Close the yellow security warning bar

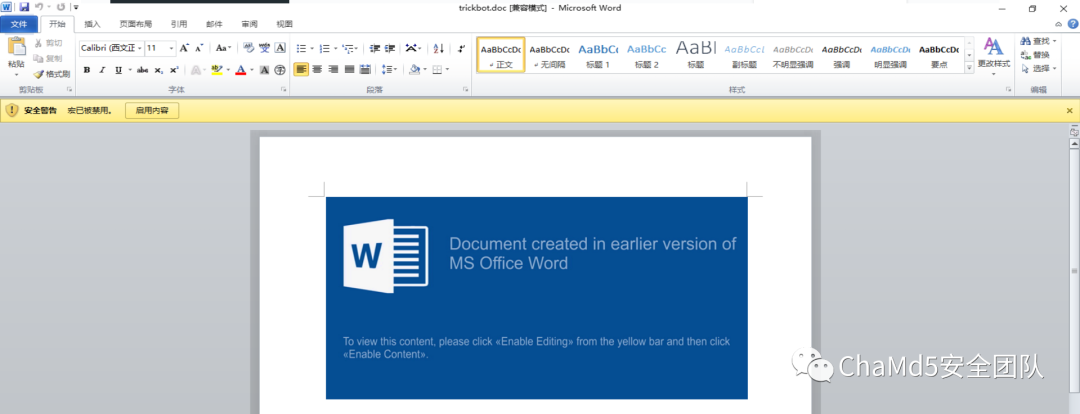coord(1070,110)
